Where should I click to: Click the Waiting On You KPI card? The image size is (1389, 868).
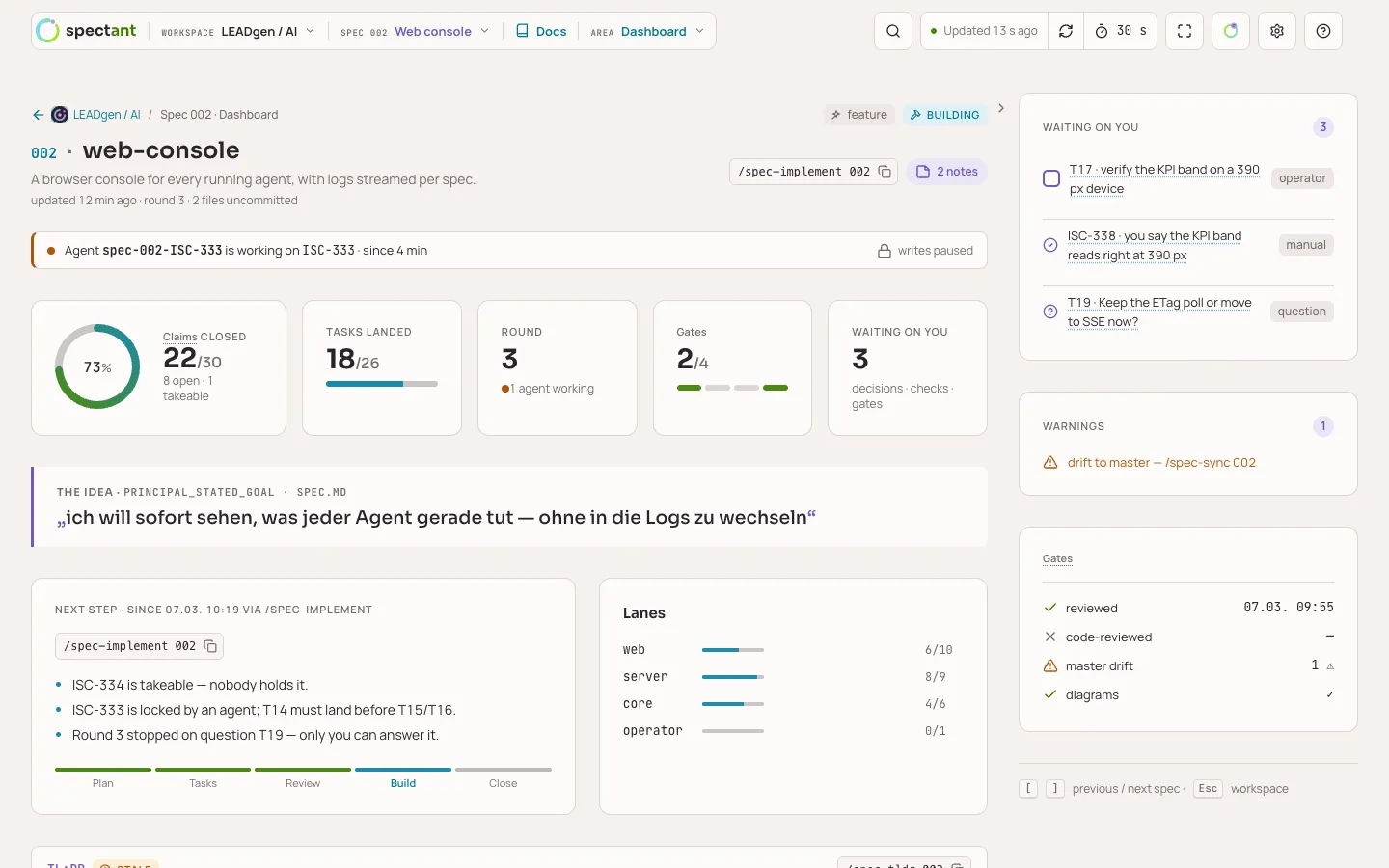pos(908,367)
